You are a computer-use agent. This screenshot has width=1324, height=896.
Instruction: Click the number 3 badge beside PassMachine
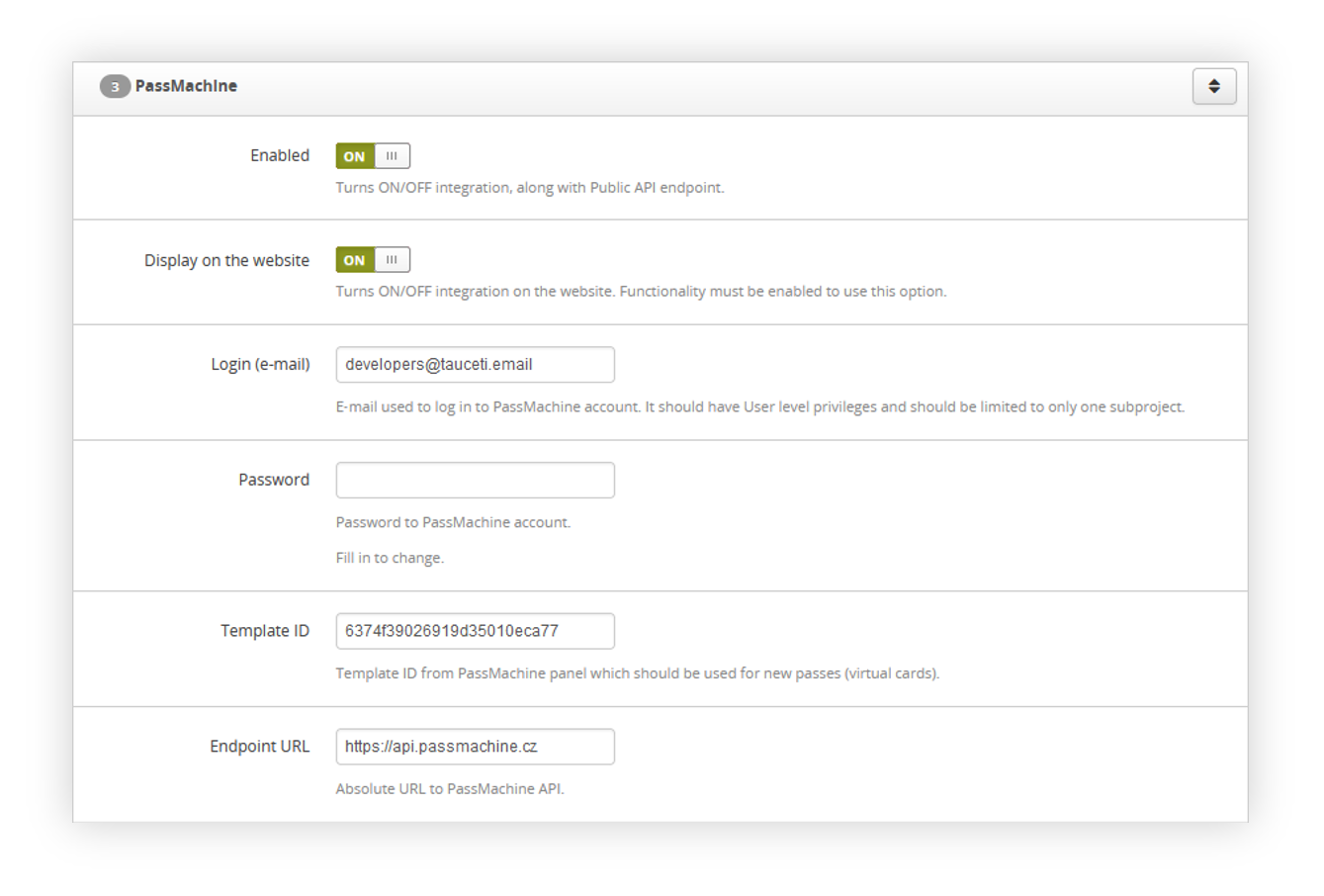(115, 87)
